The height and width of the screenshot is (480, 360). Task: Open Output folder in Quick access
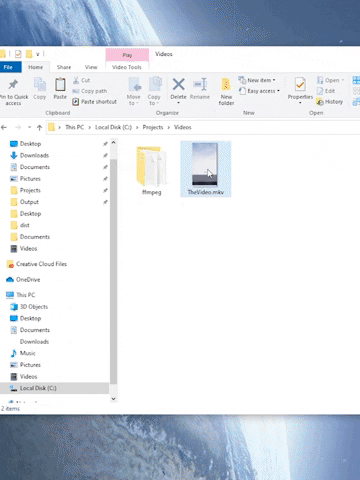click(x=25, y=202)
